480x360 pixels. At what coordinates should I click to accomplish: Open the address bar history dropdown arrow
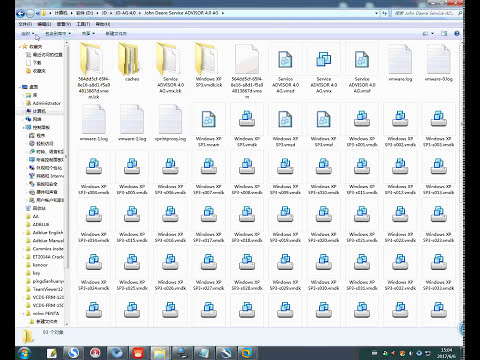point(377,13)
